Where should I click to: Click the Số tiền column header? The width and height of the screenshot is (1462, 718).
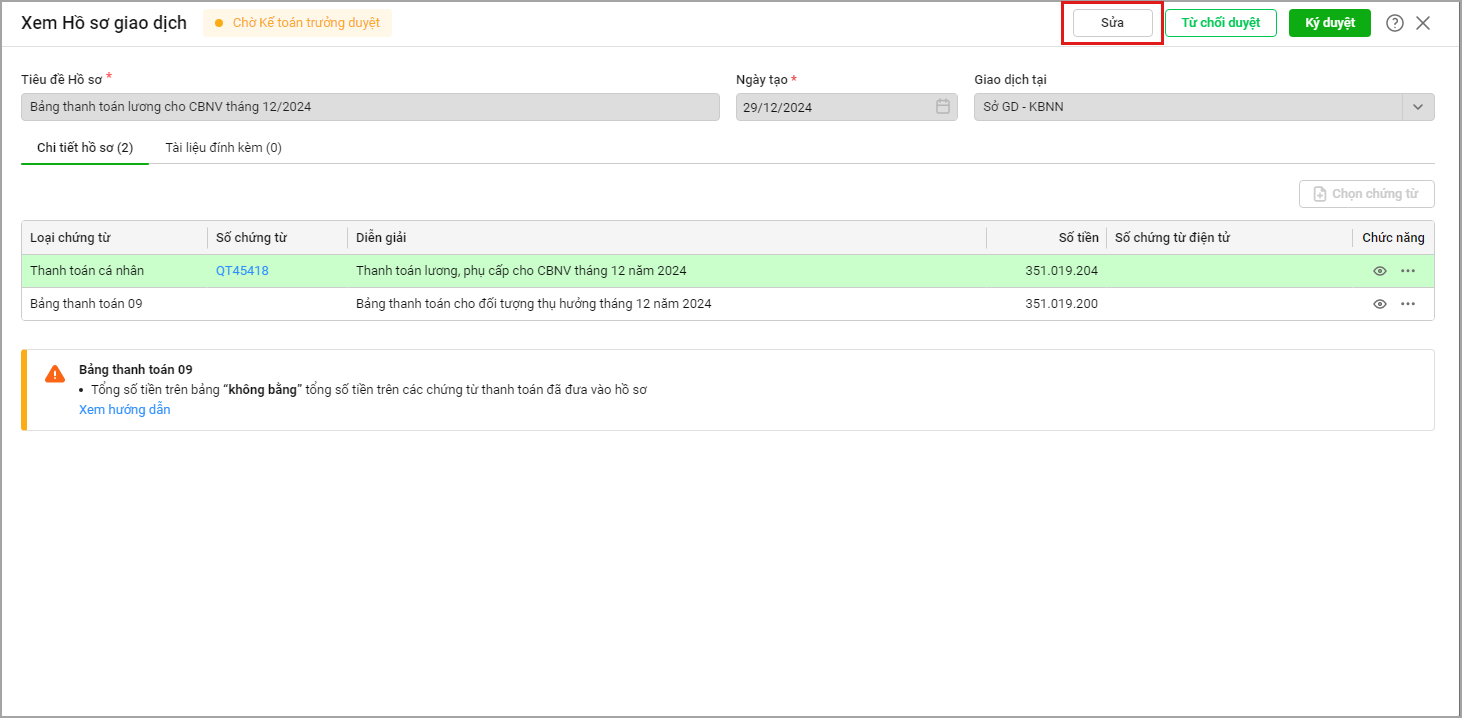point(1078,238)
